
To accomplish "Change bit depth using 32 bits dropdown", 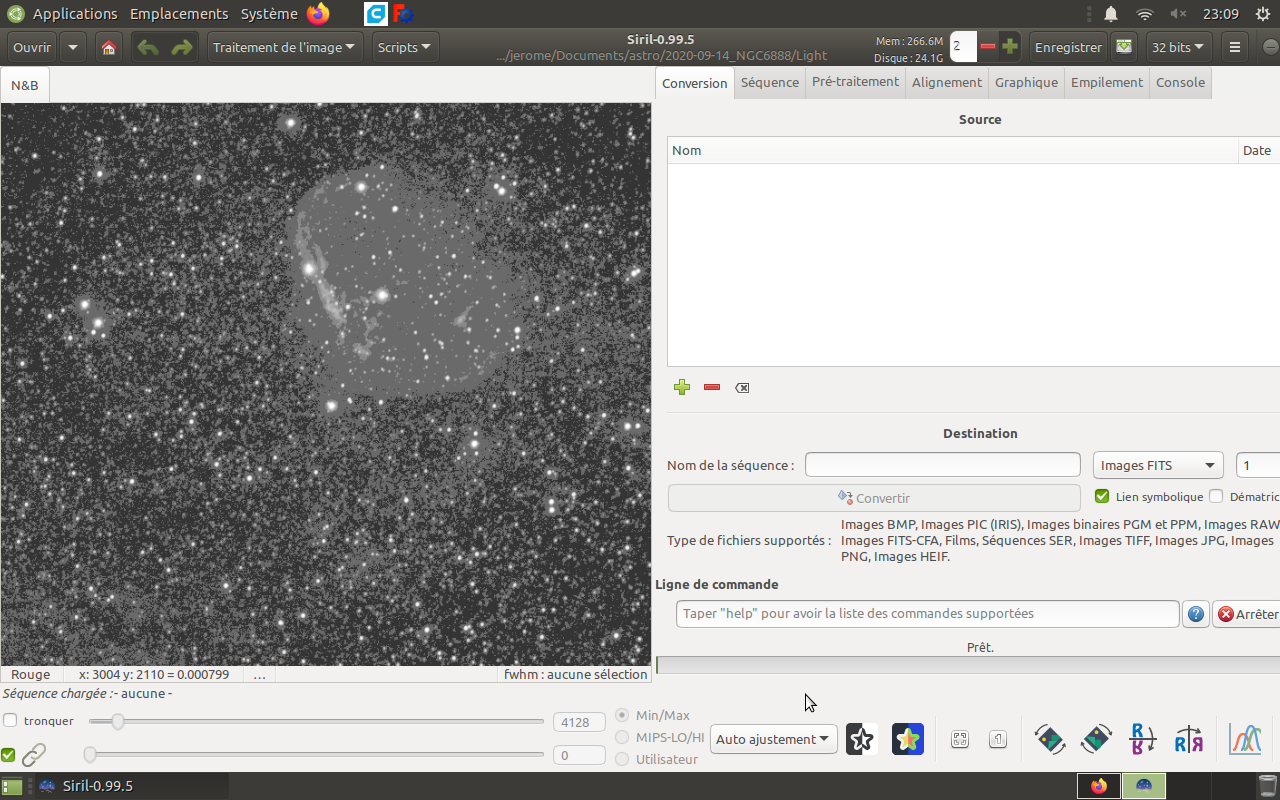I will point(1179,47).
